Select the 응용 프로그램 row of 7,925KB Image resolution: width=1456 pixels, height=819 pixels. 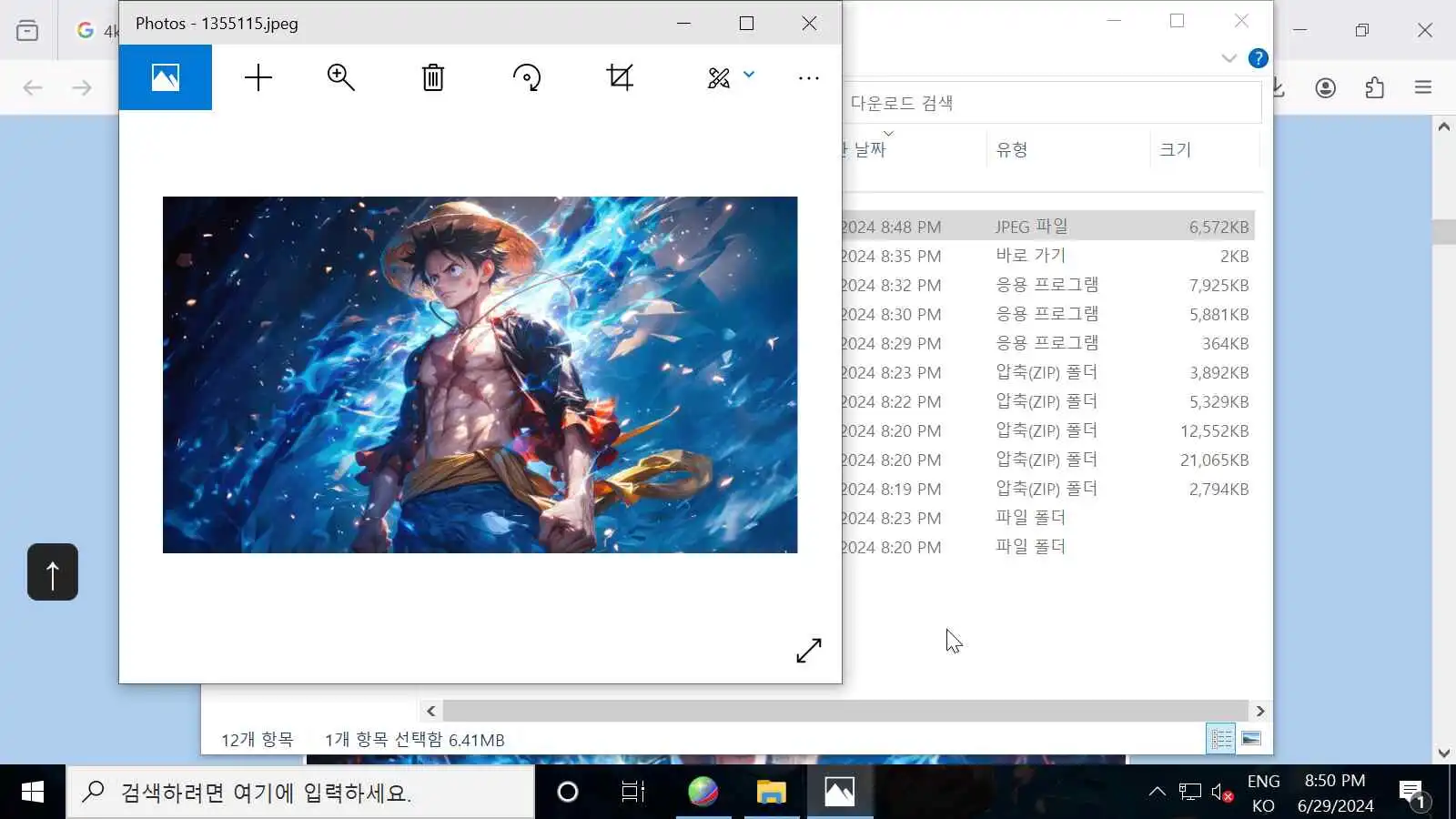[1048, 285]
